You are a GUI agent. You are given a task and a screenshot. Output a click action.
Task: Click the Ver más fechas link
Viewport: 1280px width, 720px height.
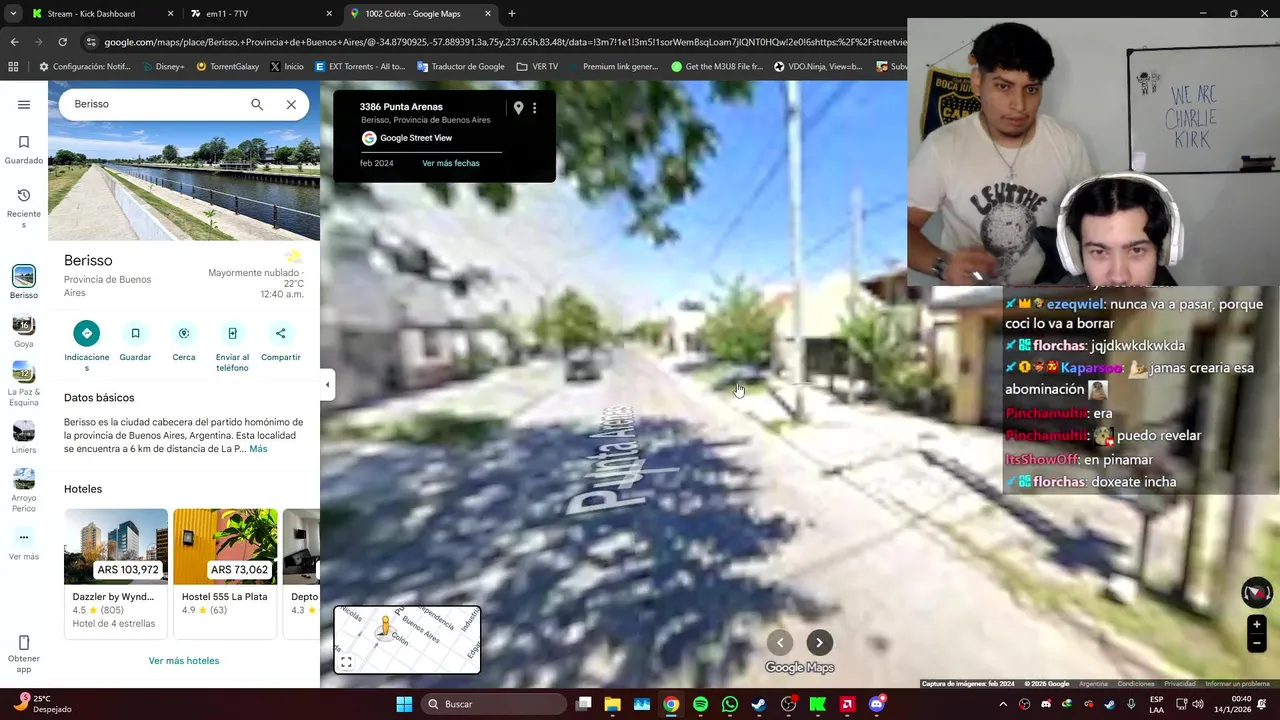click(x=451, y=163)
